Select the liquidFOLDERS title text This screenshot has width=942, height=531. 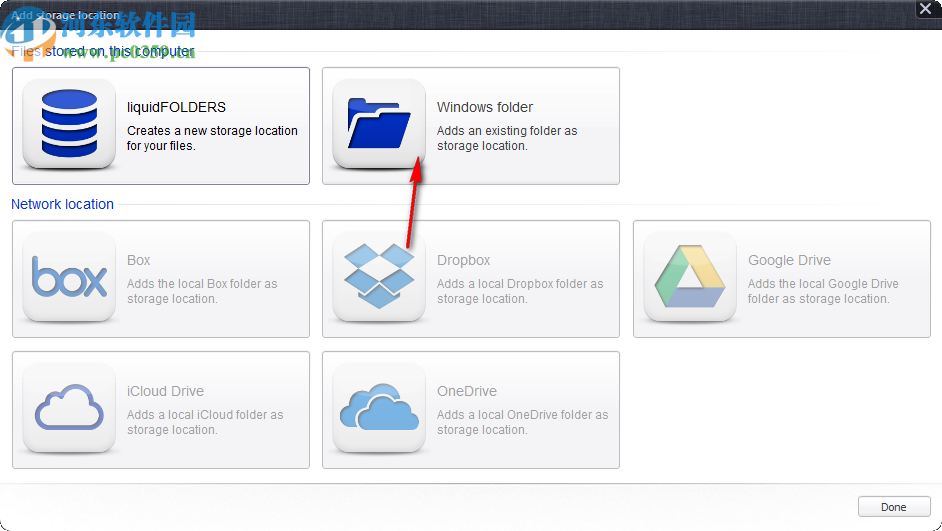[176, 107]
